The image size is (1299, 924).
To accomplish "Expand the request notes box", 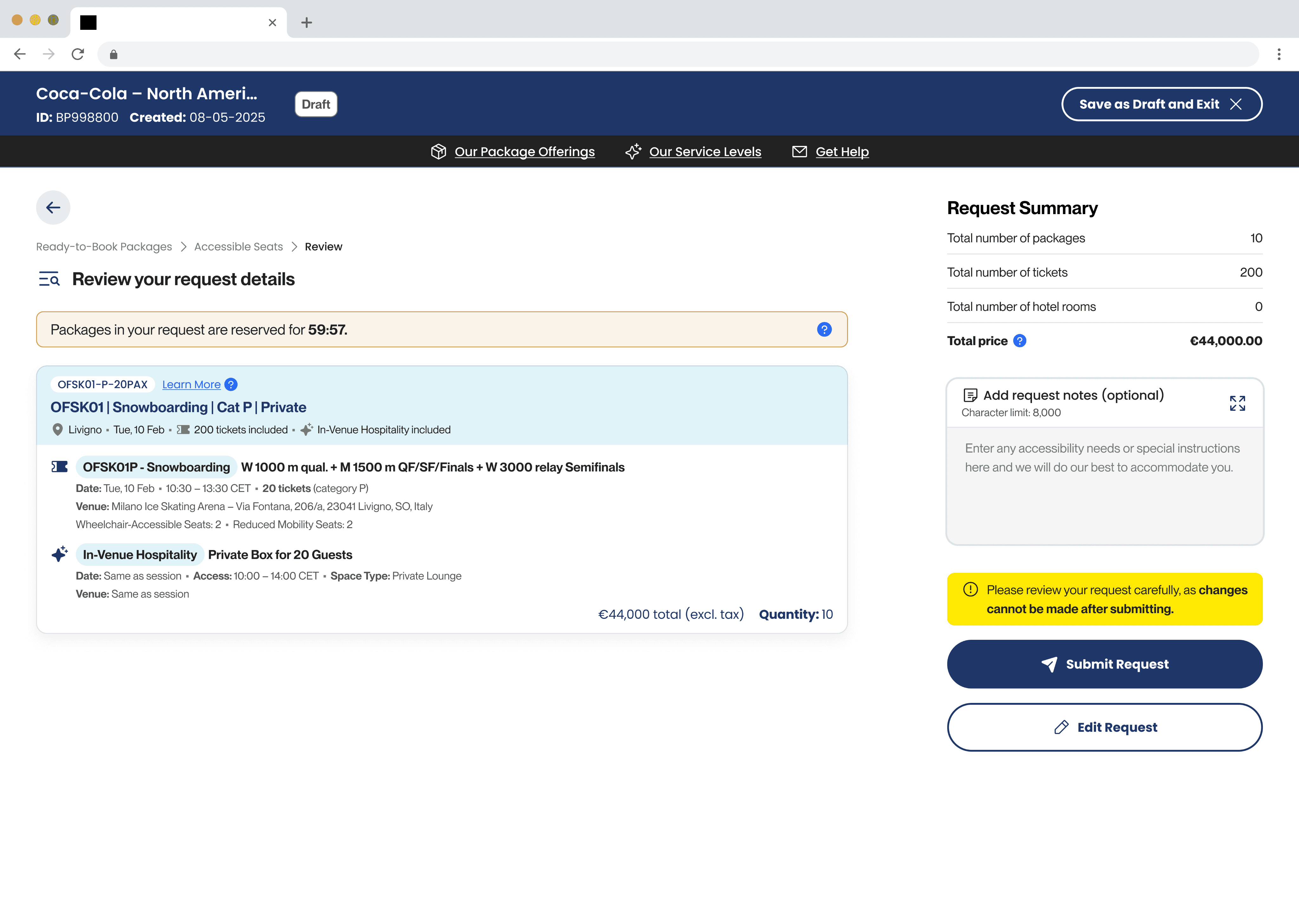I will pos(1237,403).
